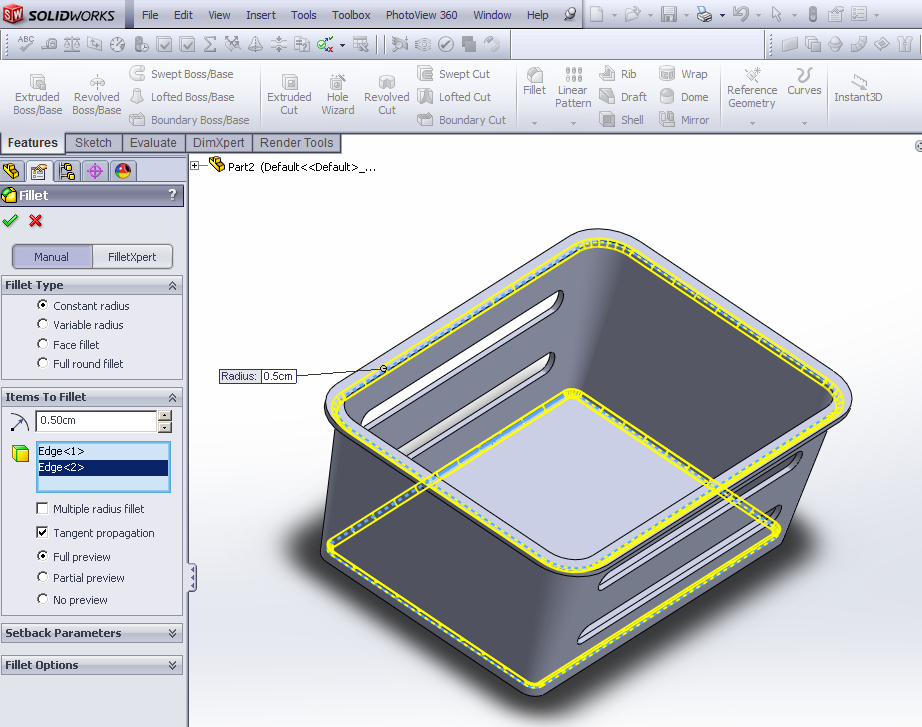
Task: Choose Swept Cut feature
Action: coord(453,74)
